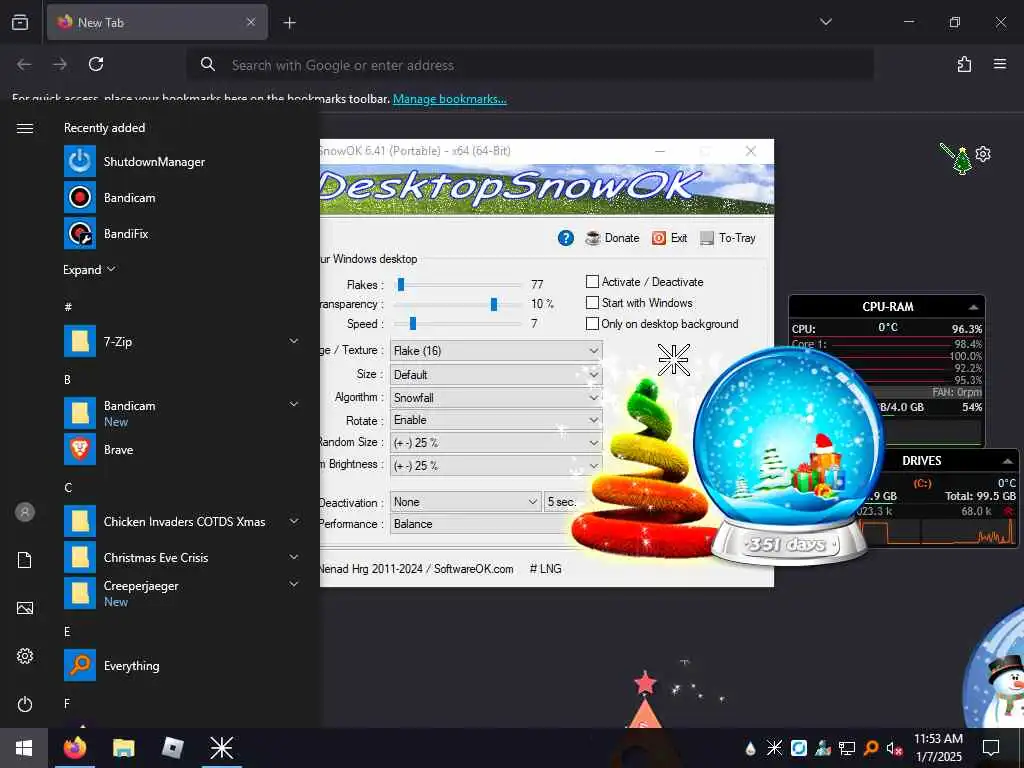
Task: Open the Flake (16) texture dropdown
Action: pyautogui.click(x=496, y=351)
